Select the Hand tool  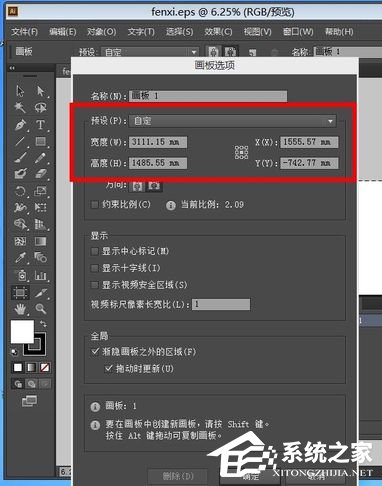pos(20,309)
